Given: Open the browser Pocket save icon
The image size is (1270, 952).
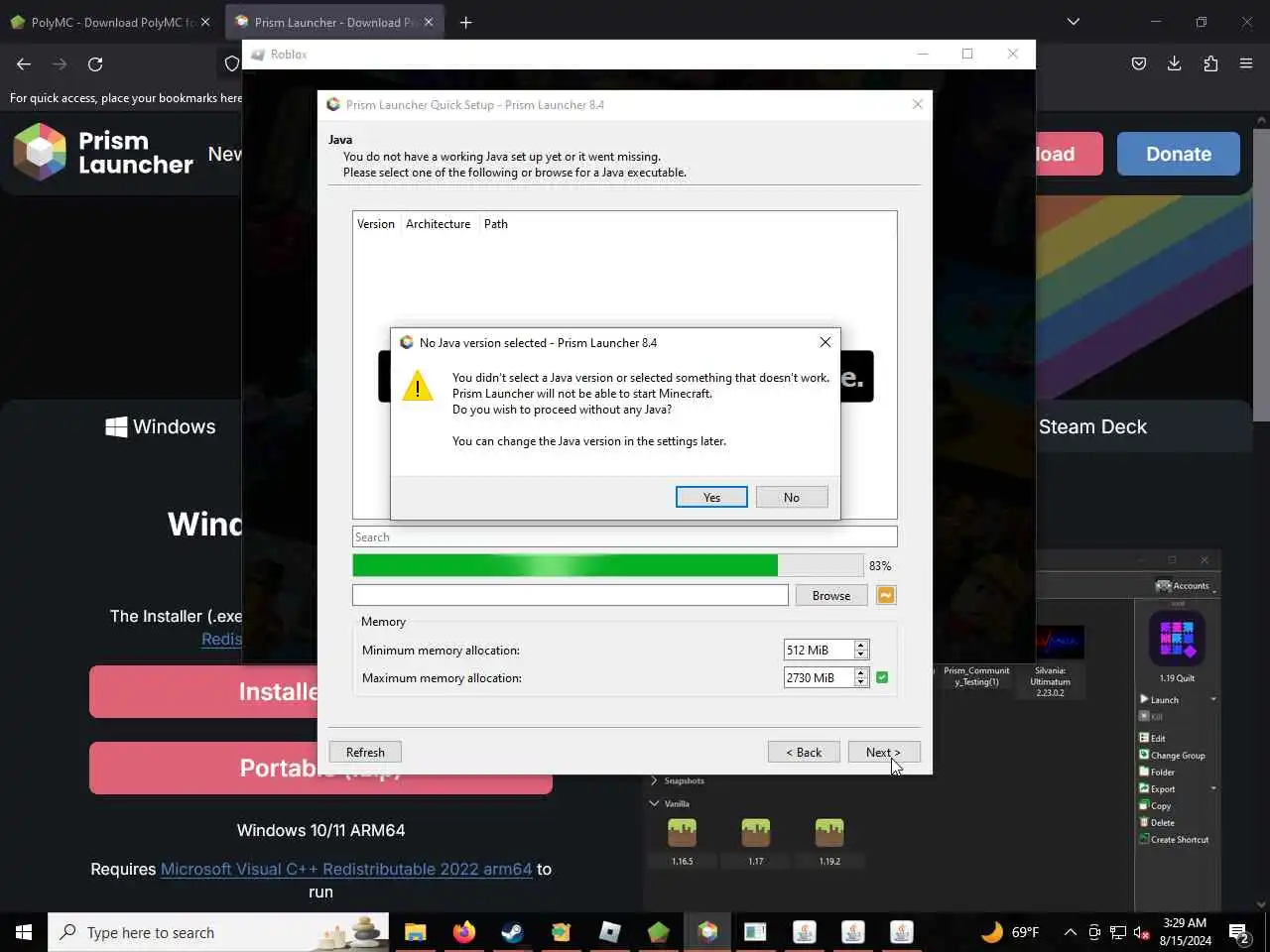Looking at the screenshot, I should (x=1139, y=63).
